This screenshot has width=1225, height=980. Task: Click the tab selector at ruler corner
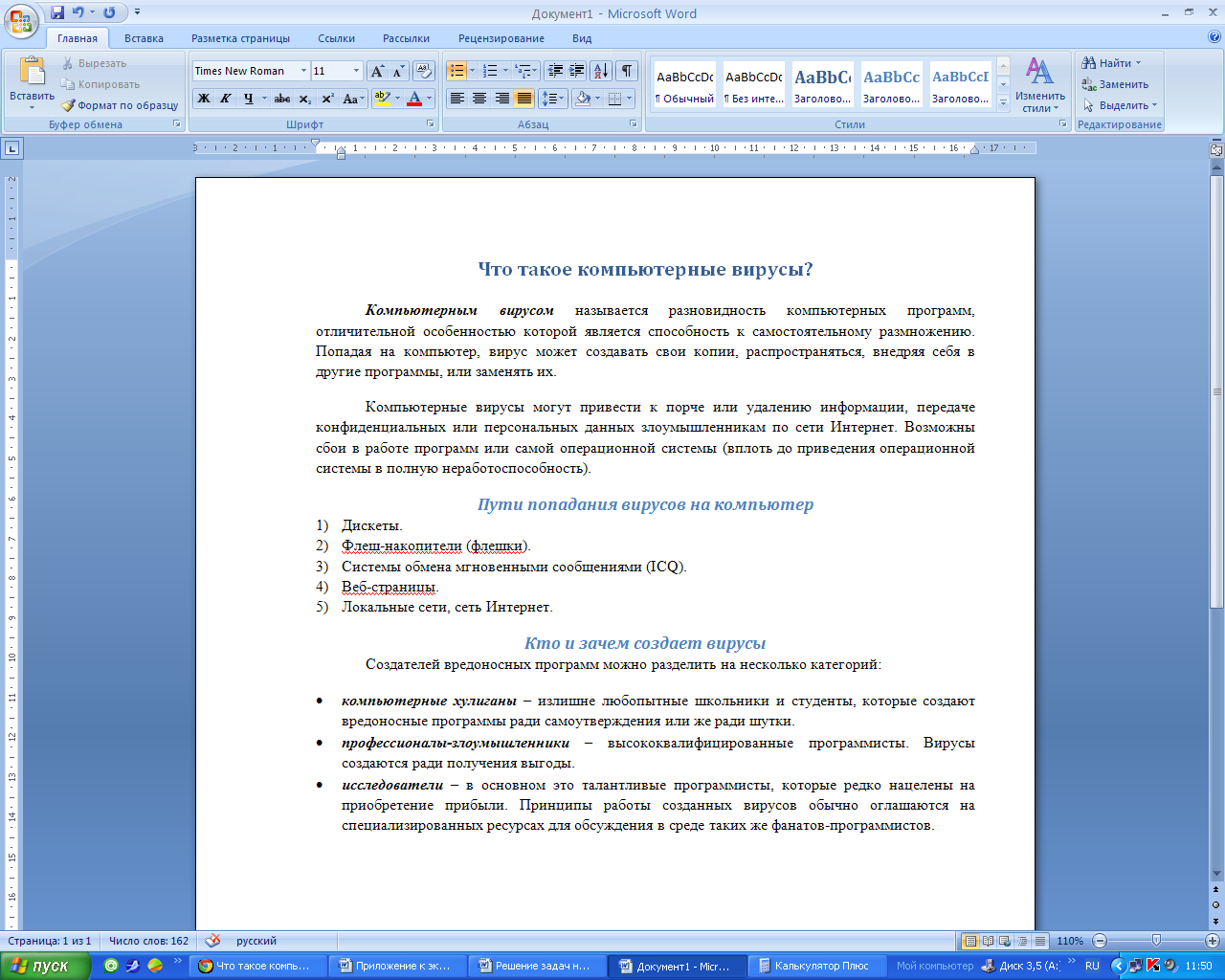click(x=11, y=148)
